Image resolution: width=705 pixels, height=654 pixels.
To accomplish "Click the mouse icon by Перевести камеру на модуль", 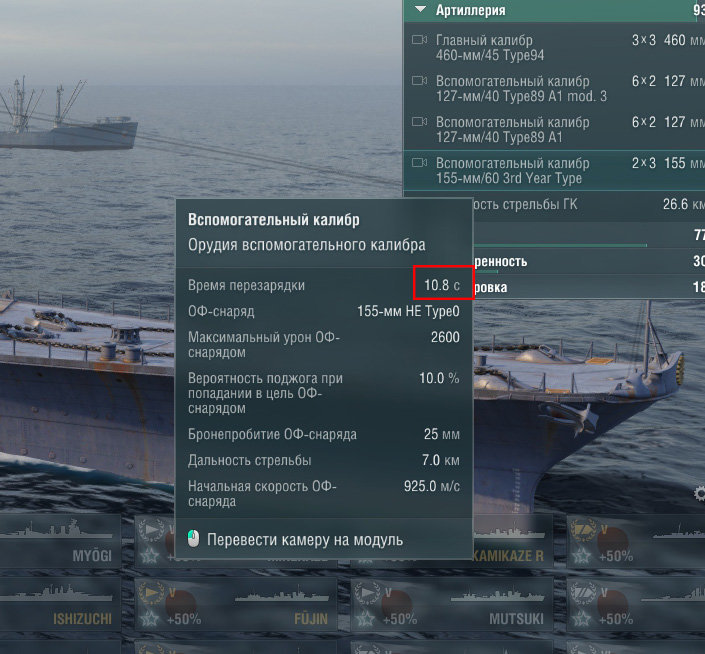I will pyautogui.click(x=193, y=538).
